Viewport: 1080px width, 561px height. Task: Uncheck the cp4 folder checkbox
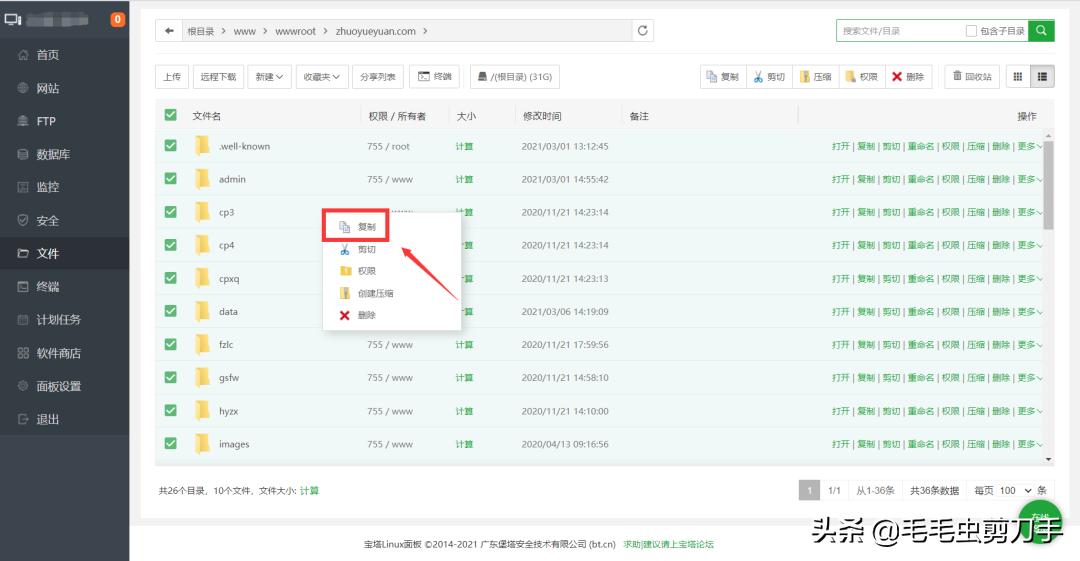coord(171,245)
